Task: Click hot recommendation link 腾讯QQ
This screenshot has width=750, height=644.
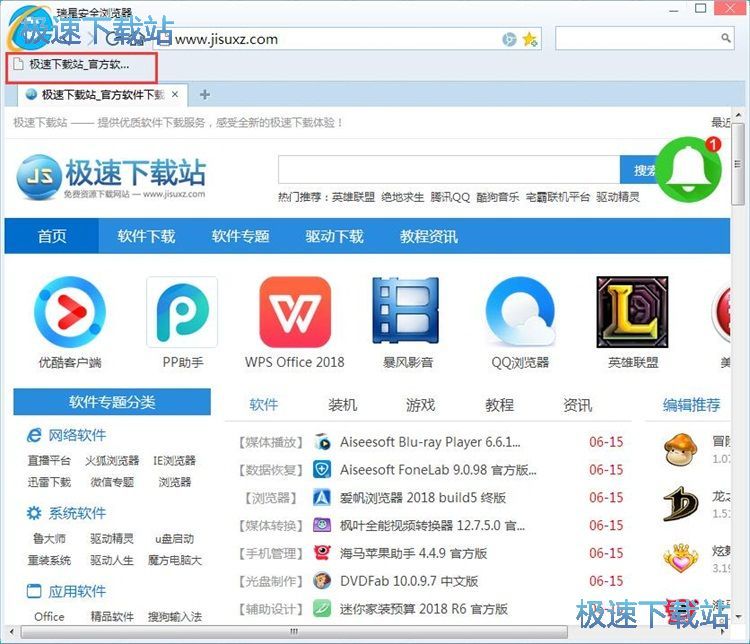Action: [450, 197]
